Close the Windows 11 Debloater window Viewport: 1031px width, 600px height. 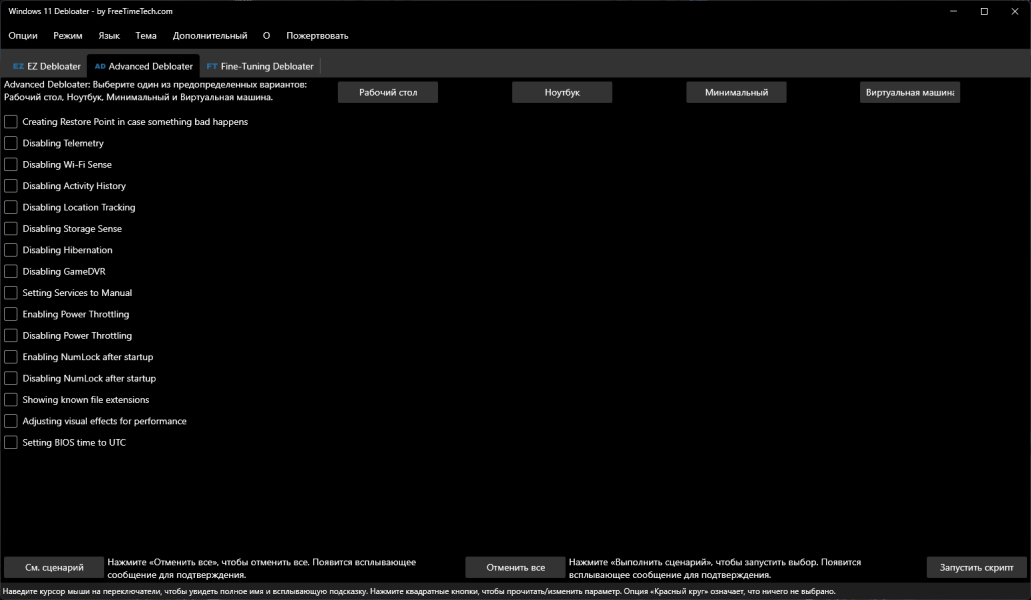1015,11
